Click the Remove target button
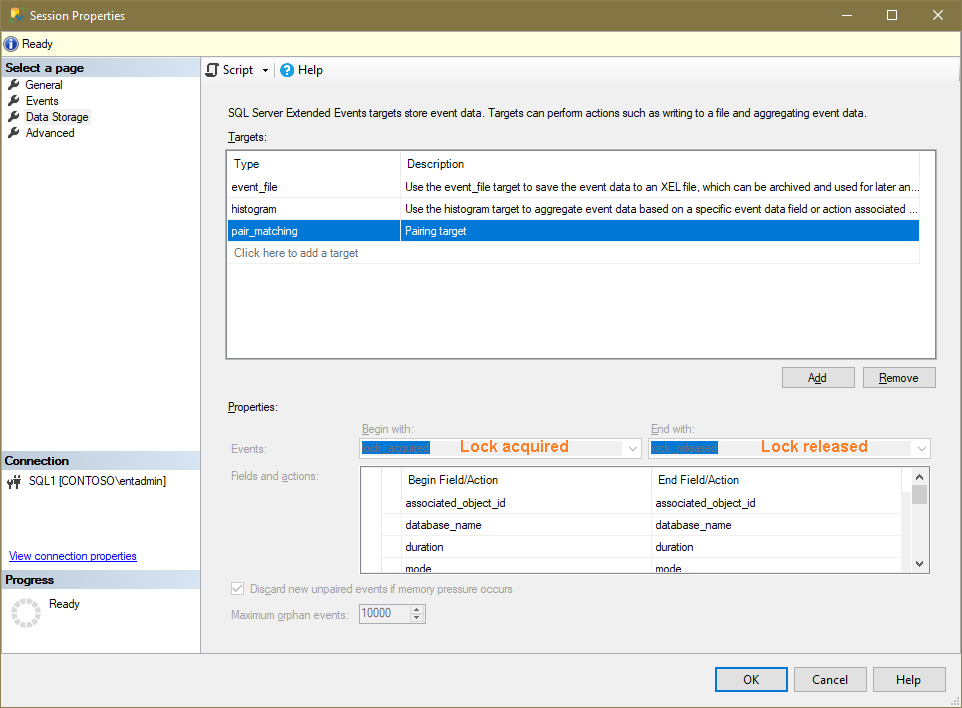 tap(899, 378)
